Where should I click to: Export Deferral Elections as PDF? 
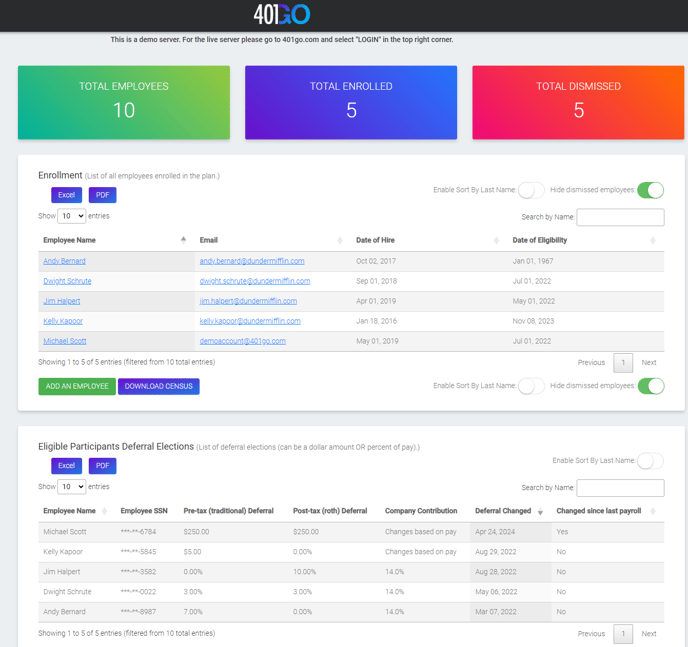(x=102, y=466)
